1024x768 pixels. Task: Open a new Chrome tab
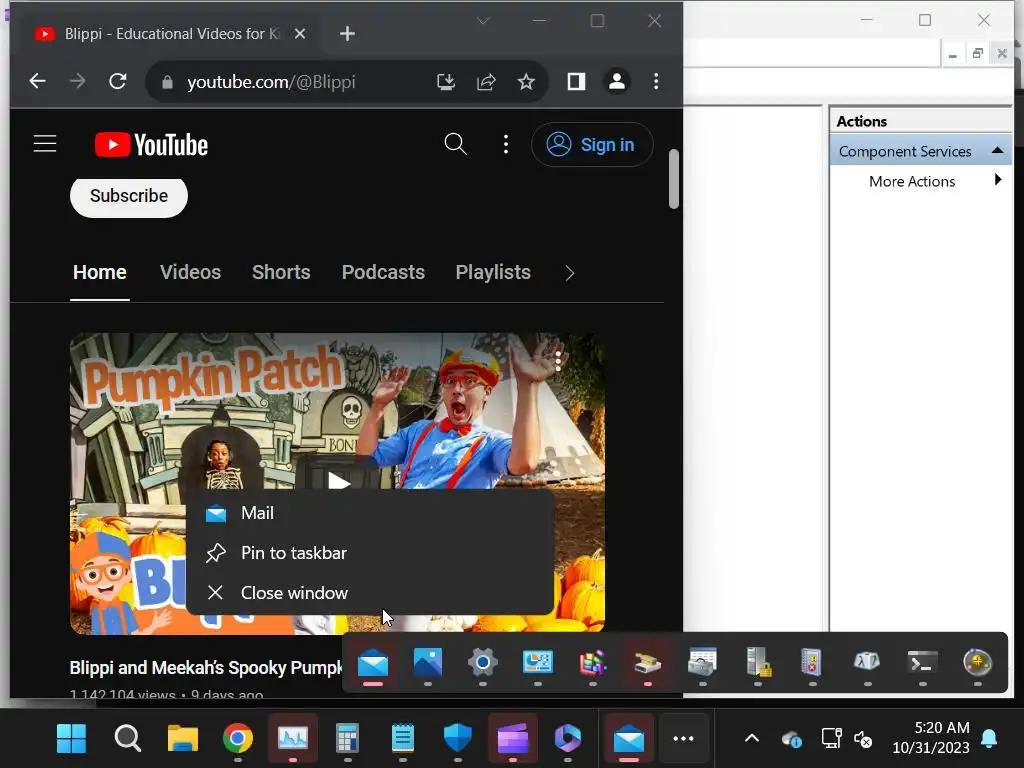[x=347, y=33]
